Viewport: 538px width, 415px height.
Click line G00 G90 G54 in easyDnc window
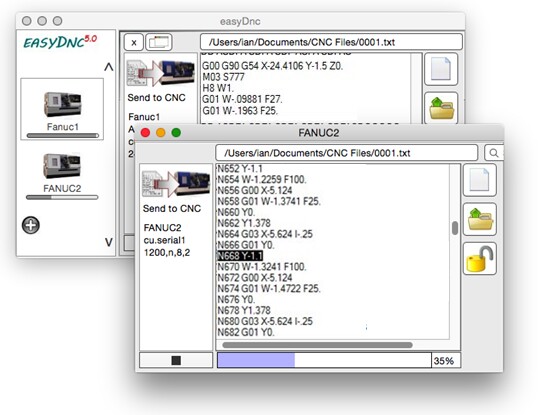pos(272,66)
